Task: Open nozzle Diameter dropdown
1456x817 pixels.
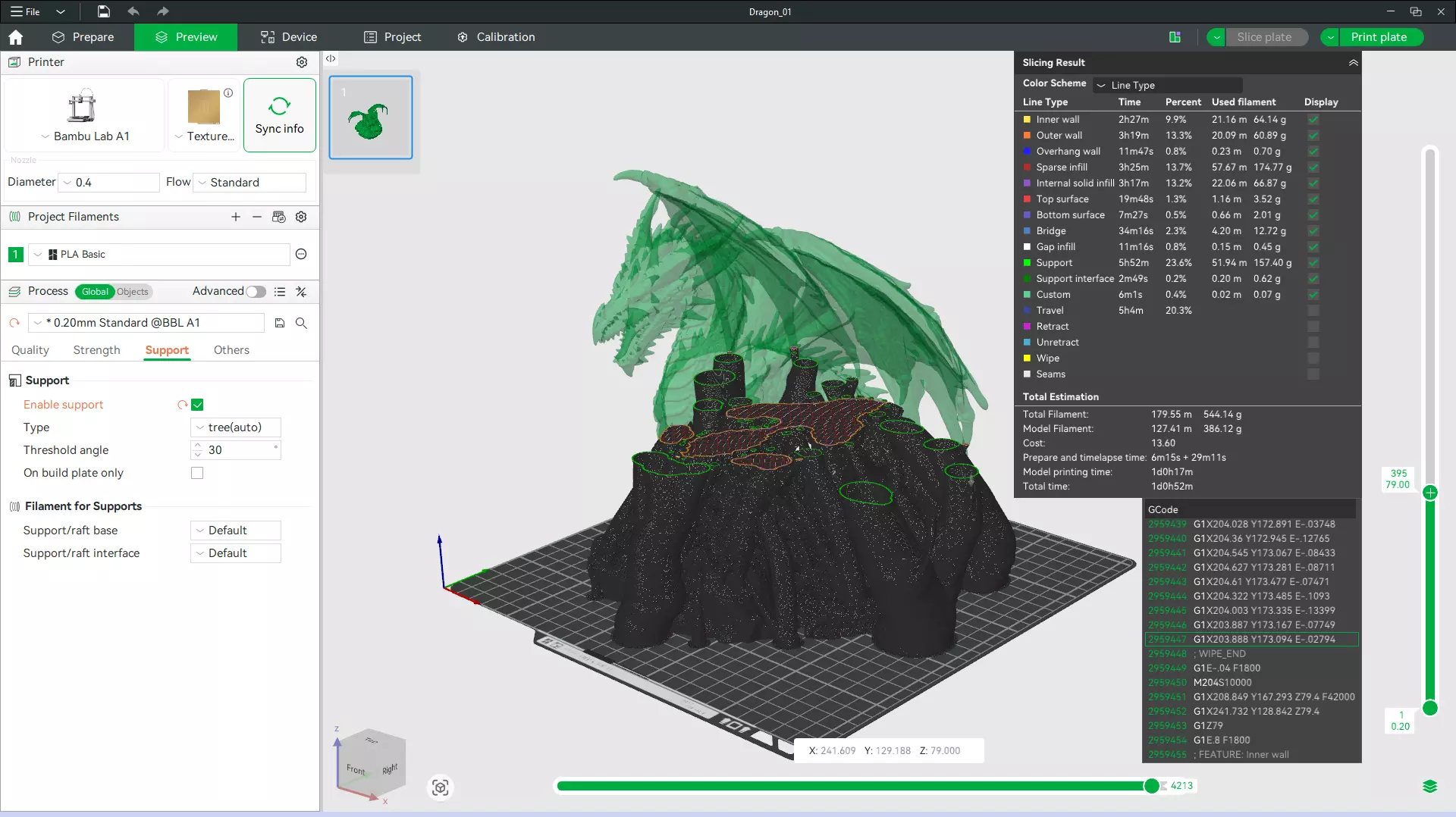Action: click(x=110, y=183)
